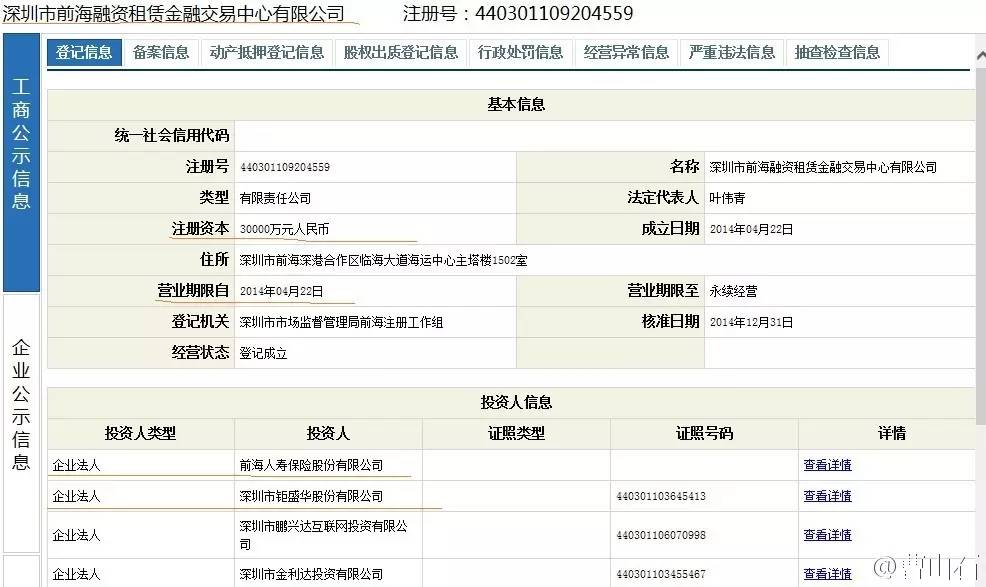Image resolution: width=986 pixels, height=587 pixels.
Task: Click investor 深圳市鹏兴达互联网投资有限公司
Action: pyautogui.click(x=323, y=535)
